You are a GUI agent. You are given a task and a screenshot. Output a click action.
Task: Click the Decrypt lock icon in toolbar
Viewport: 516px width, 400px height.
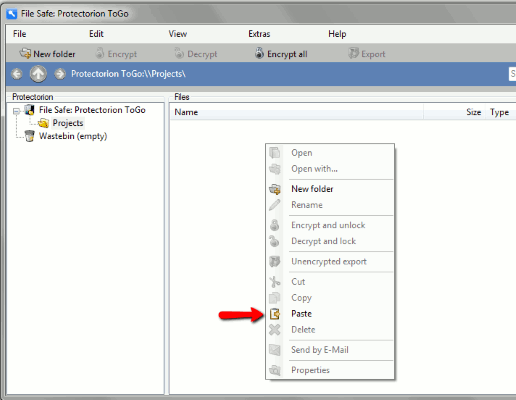(x=179, y=53)
